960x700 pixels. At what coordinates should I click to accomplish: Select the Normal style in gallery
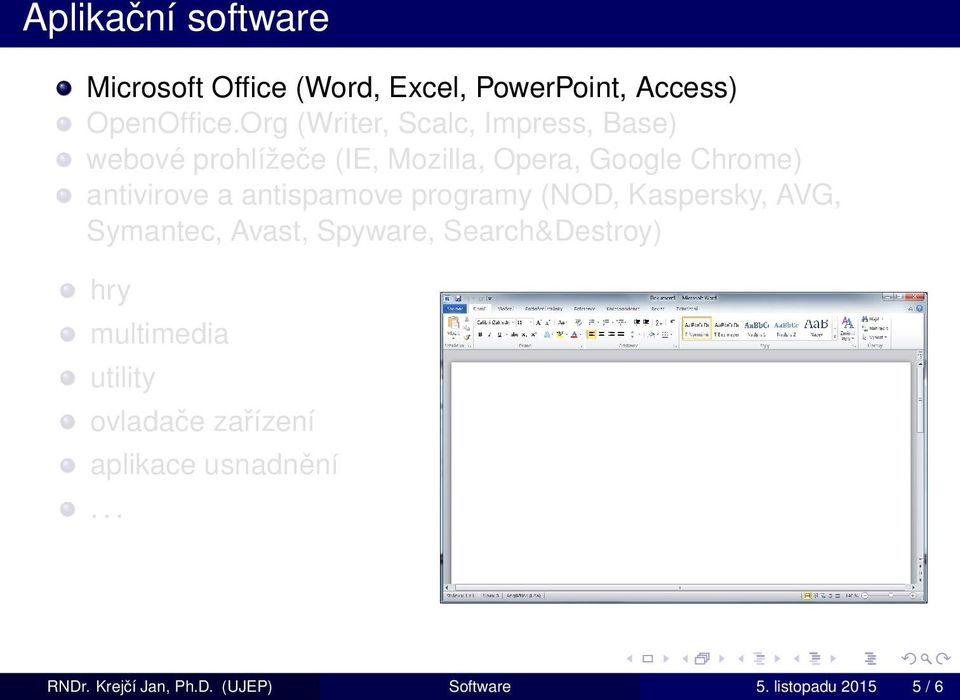tap(697, 328)
